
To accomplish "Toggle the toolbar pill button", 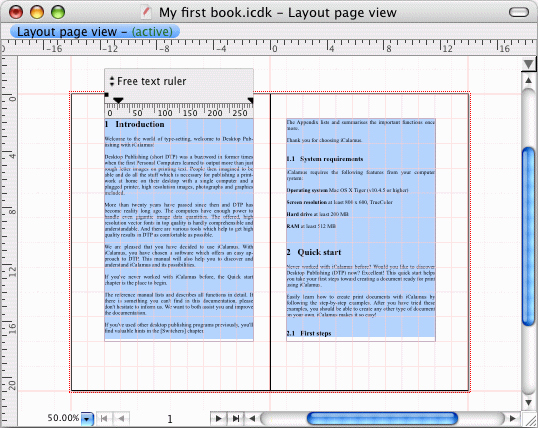I will click(x=519, y=12).
